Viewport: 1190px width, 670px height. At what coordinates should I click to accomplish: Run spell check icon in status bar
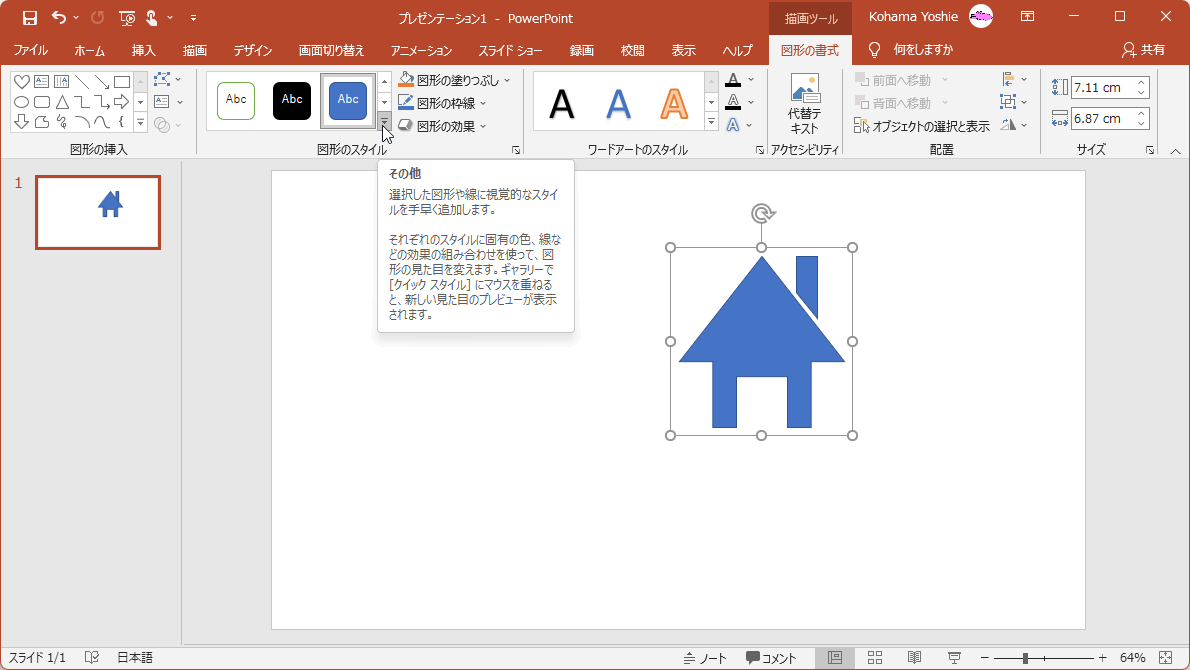[92, 658]
